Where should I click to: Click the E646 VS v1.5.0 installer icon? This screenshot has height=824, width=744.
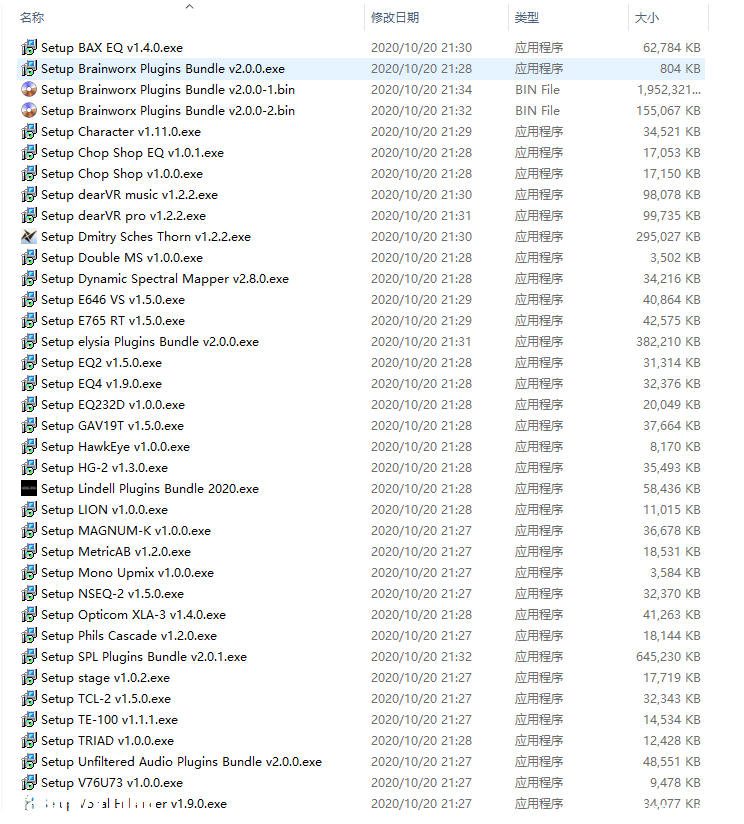point(29,300)
